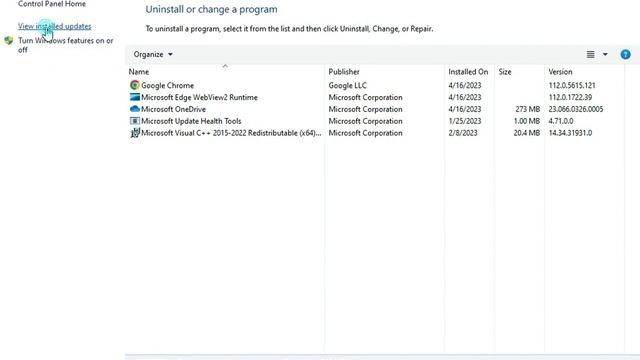Click Microsoft Corporation publisher in OneDrive row

[x=365, y=109]
